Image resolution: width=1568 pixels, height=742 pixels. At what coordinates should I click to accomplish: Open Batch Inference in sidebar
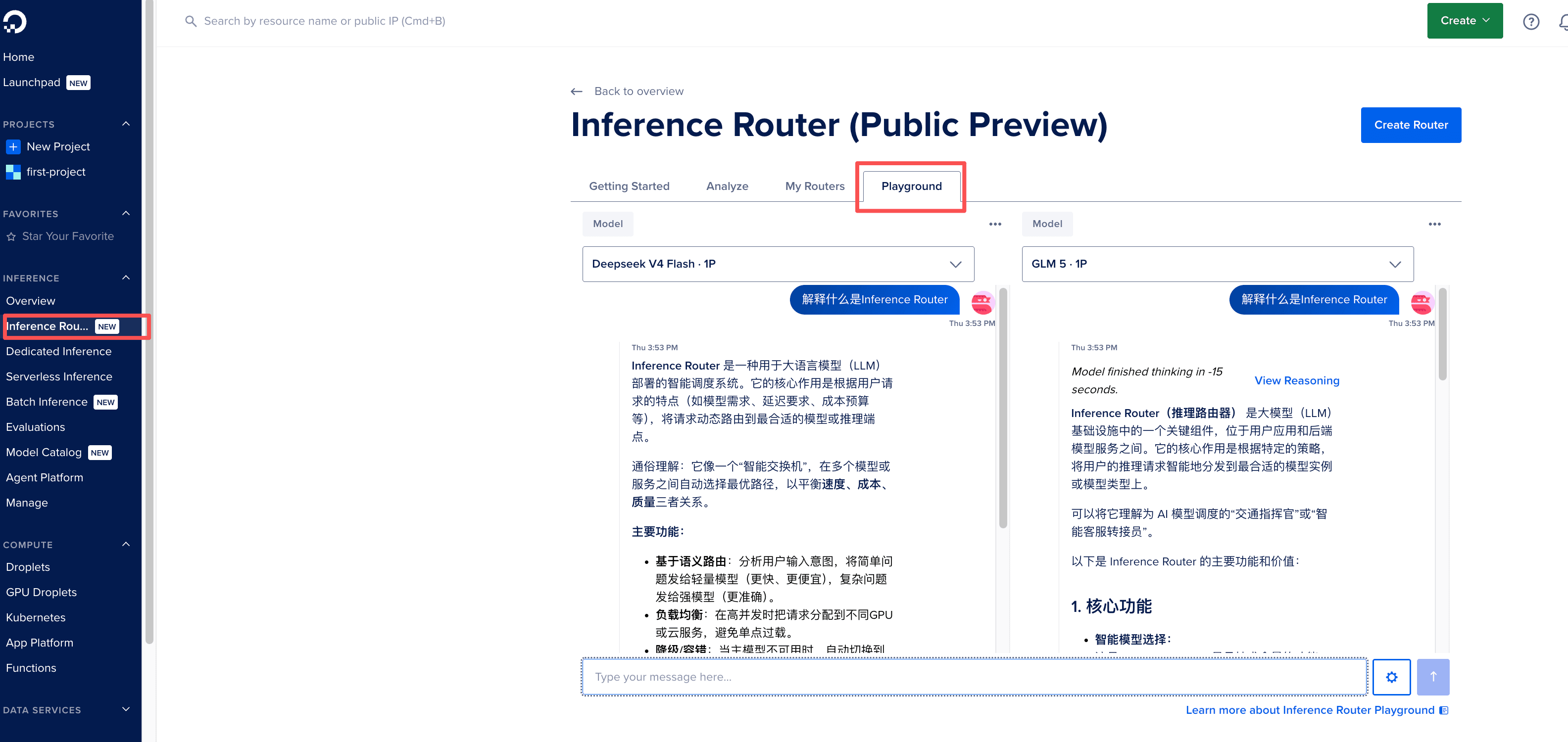coord(47,402)
